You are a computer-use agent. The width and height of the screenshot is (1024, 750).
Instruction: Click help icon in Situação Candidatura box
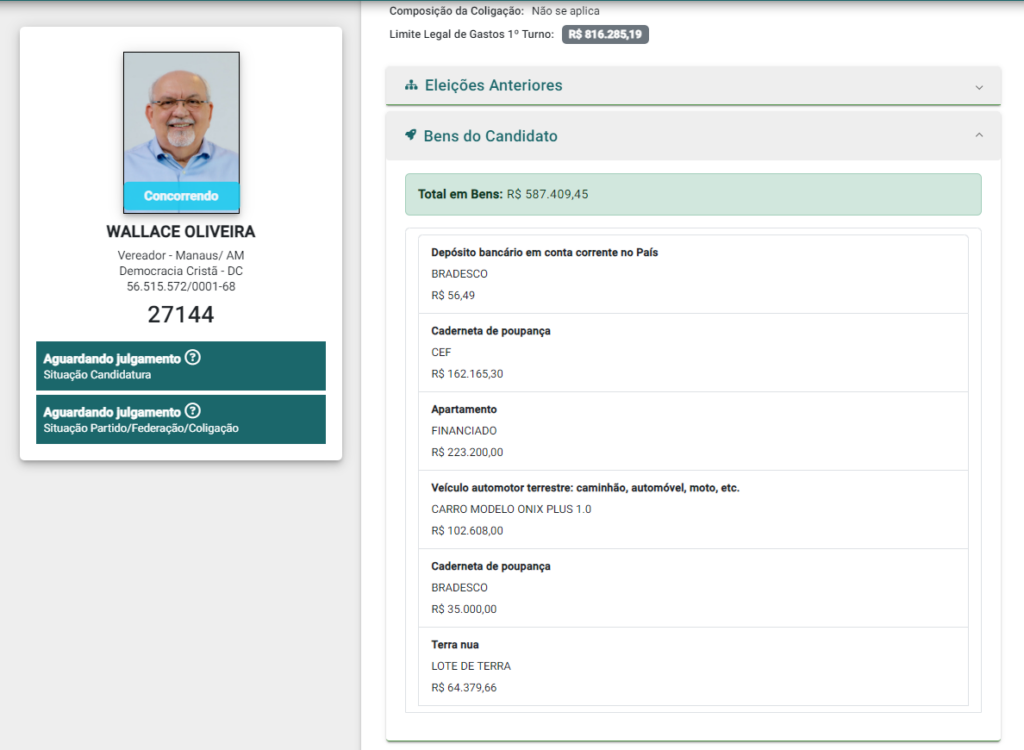(x=193, y=358)
